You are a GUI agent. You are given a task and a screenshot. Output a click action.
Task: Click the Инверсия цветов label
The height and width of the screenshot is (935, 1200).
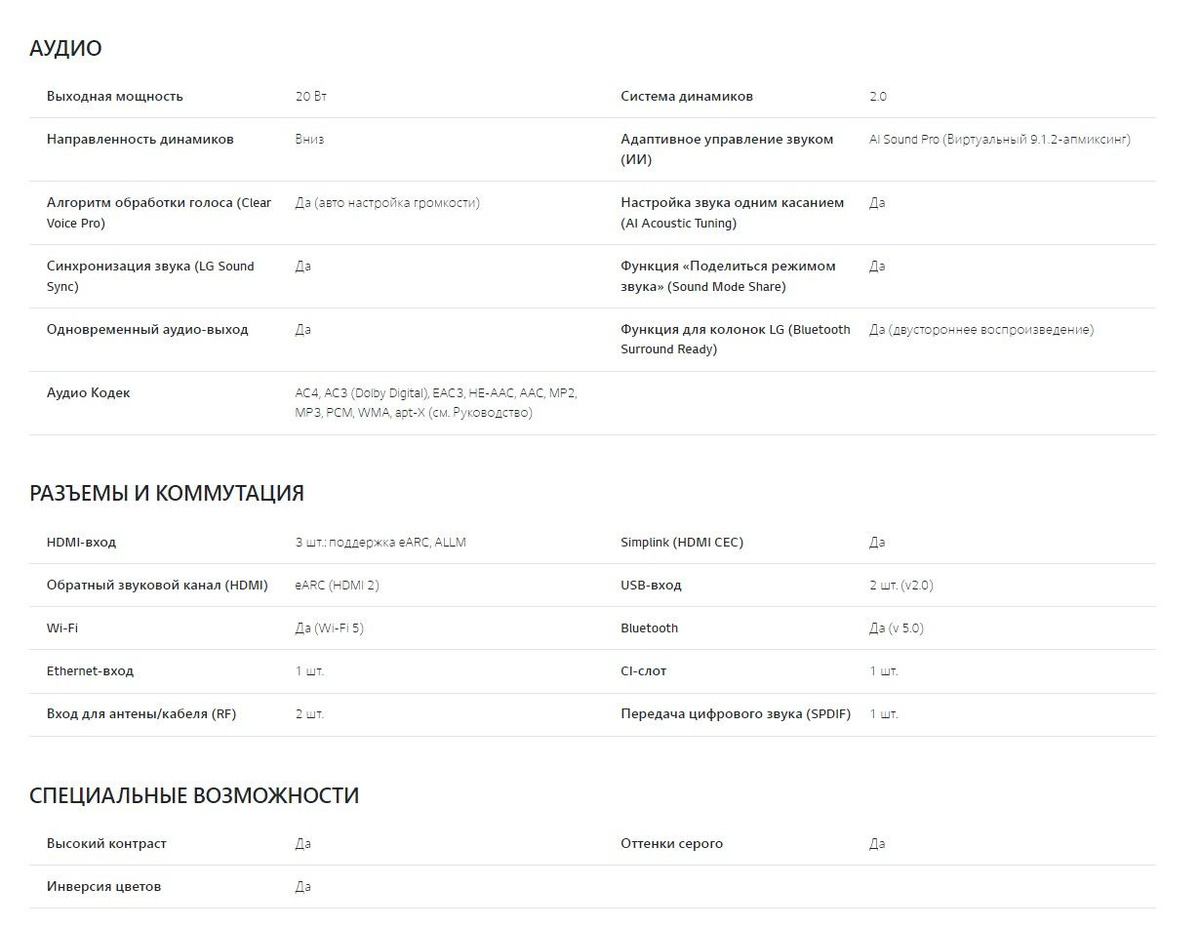104,887
